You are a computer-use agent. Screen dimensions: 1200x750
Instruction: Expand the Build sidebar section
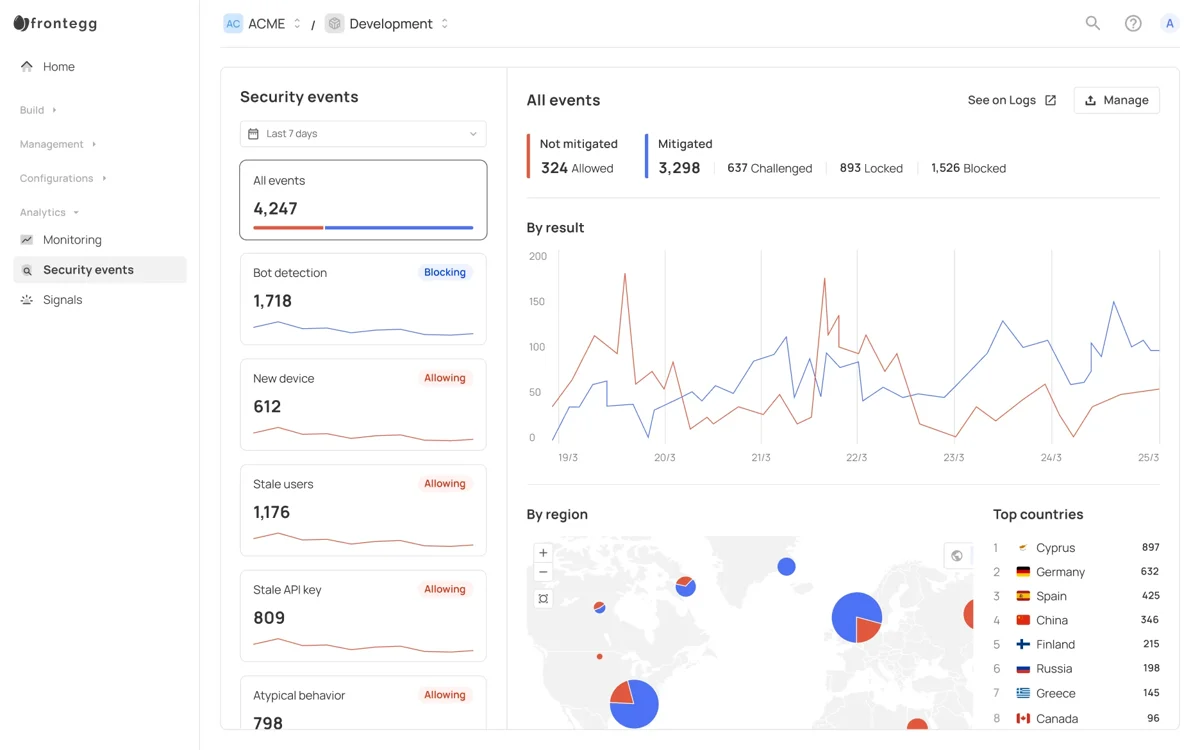[39, 110]
